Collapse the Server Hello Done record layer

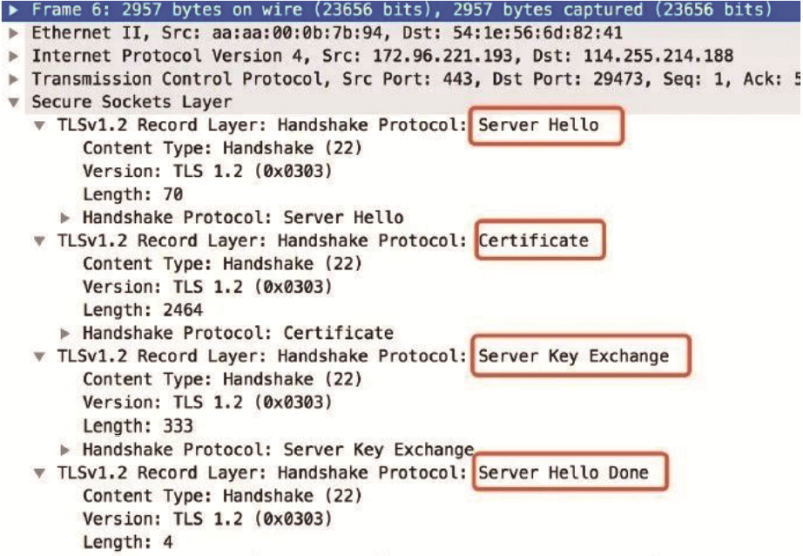[x=39, y=472]
